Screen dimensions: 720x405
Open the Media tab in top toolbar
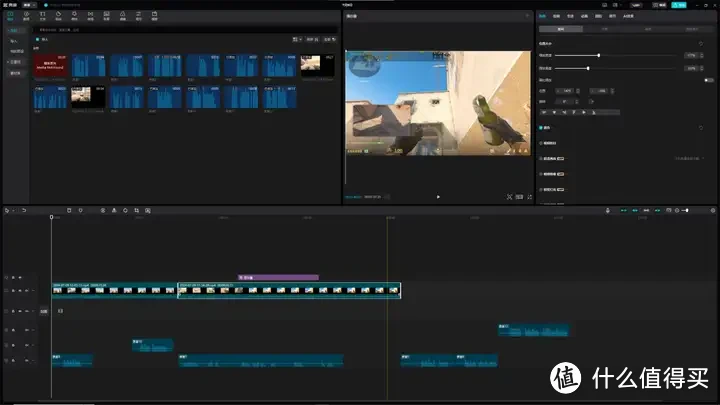10,16
